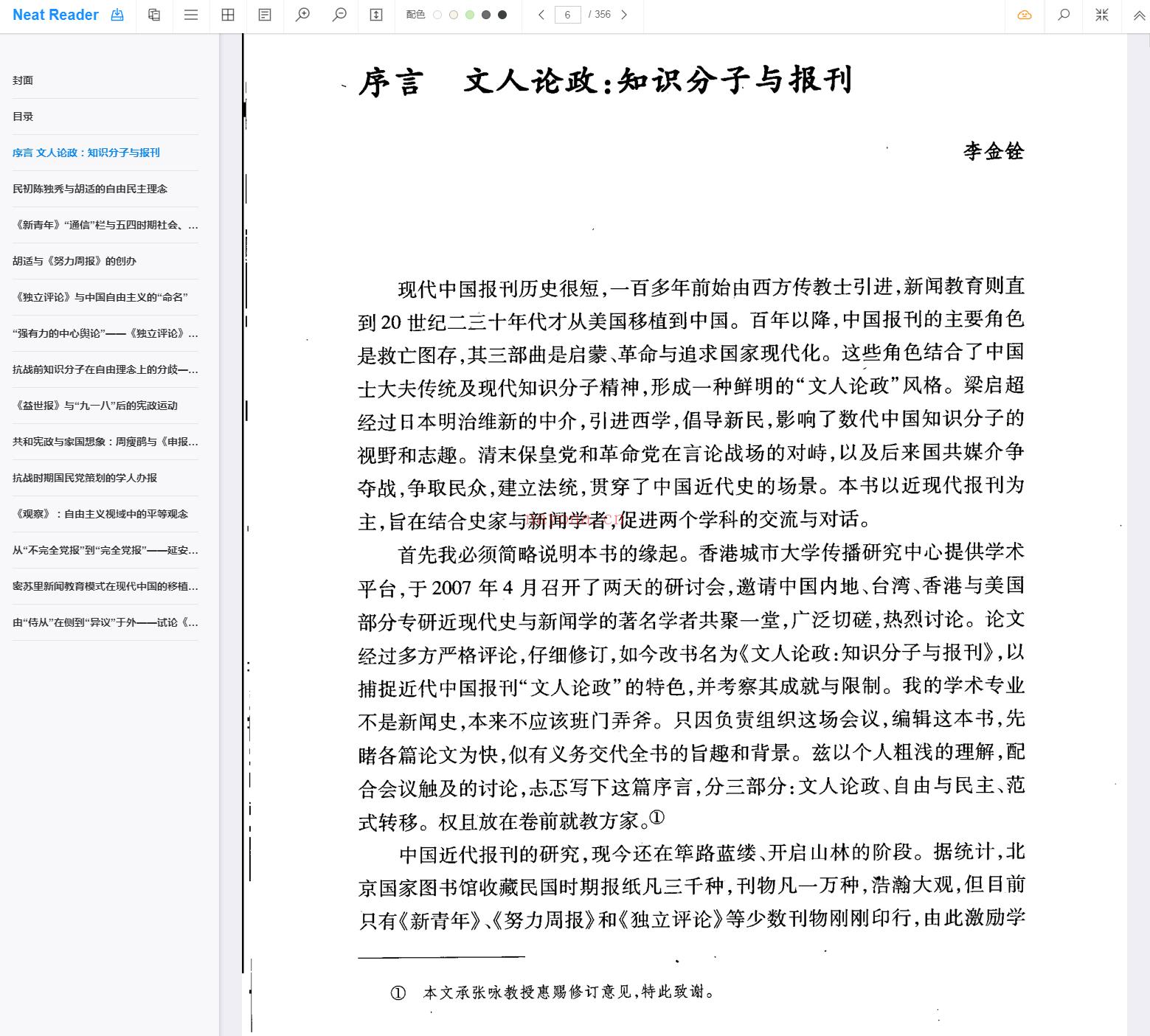Go to the next page

tap(624, 15)
